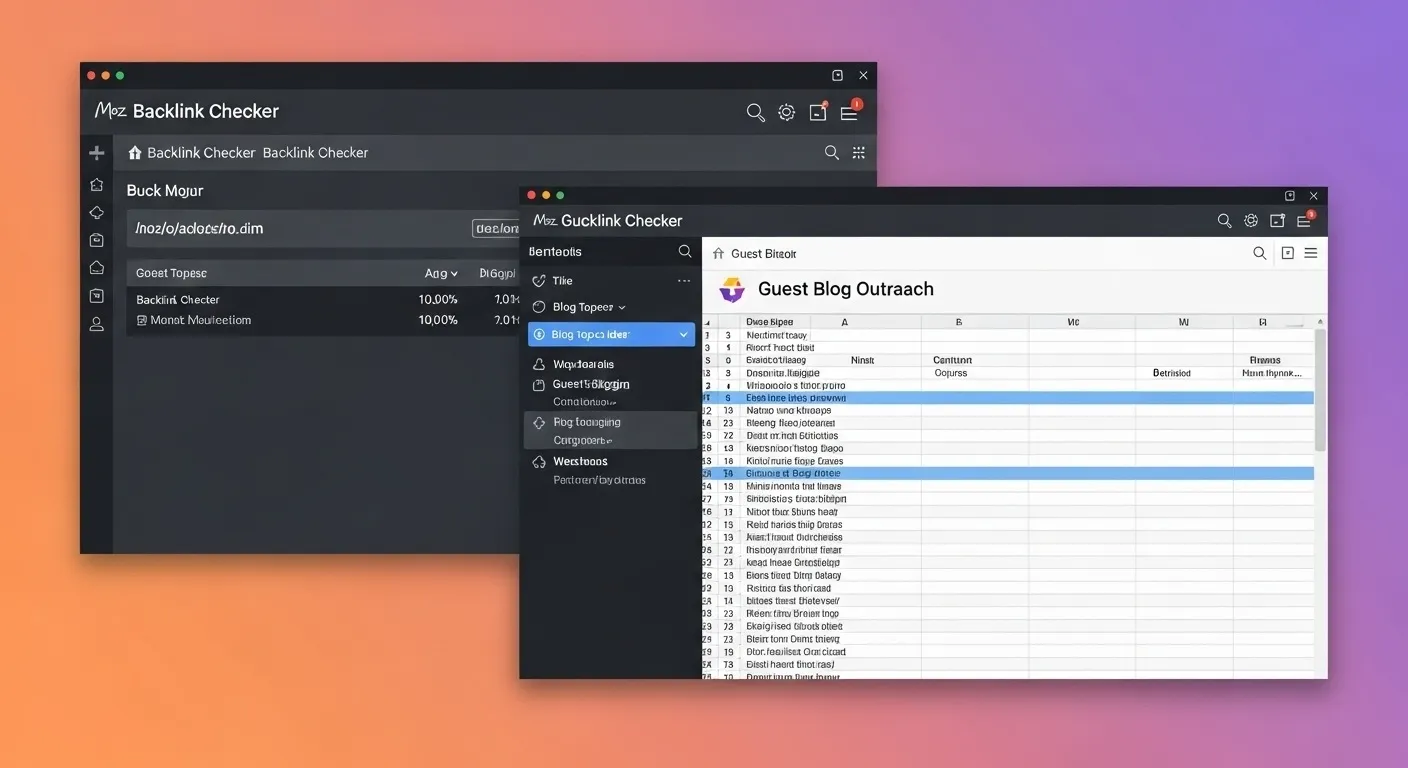The image size is (1408, 768).
Task: Click column header A in the spreadsheet
Action: tap(844, 323)
